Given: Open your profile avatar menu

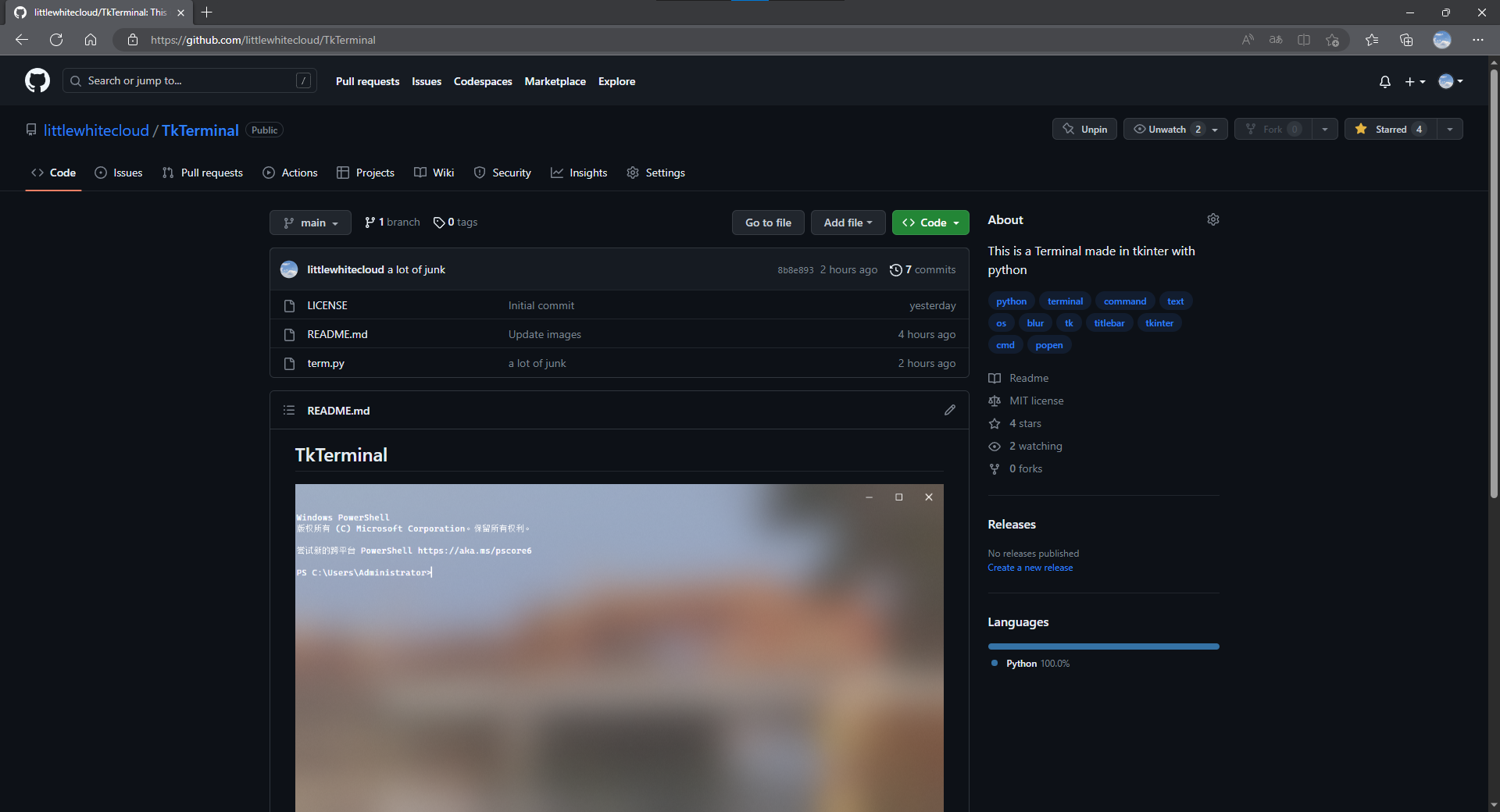Looking at the screenshot, I should (1448, 81).
